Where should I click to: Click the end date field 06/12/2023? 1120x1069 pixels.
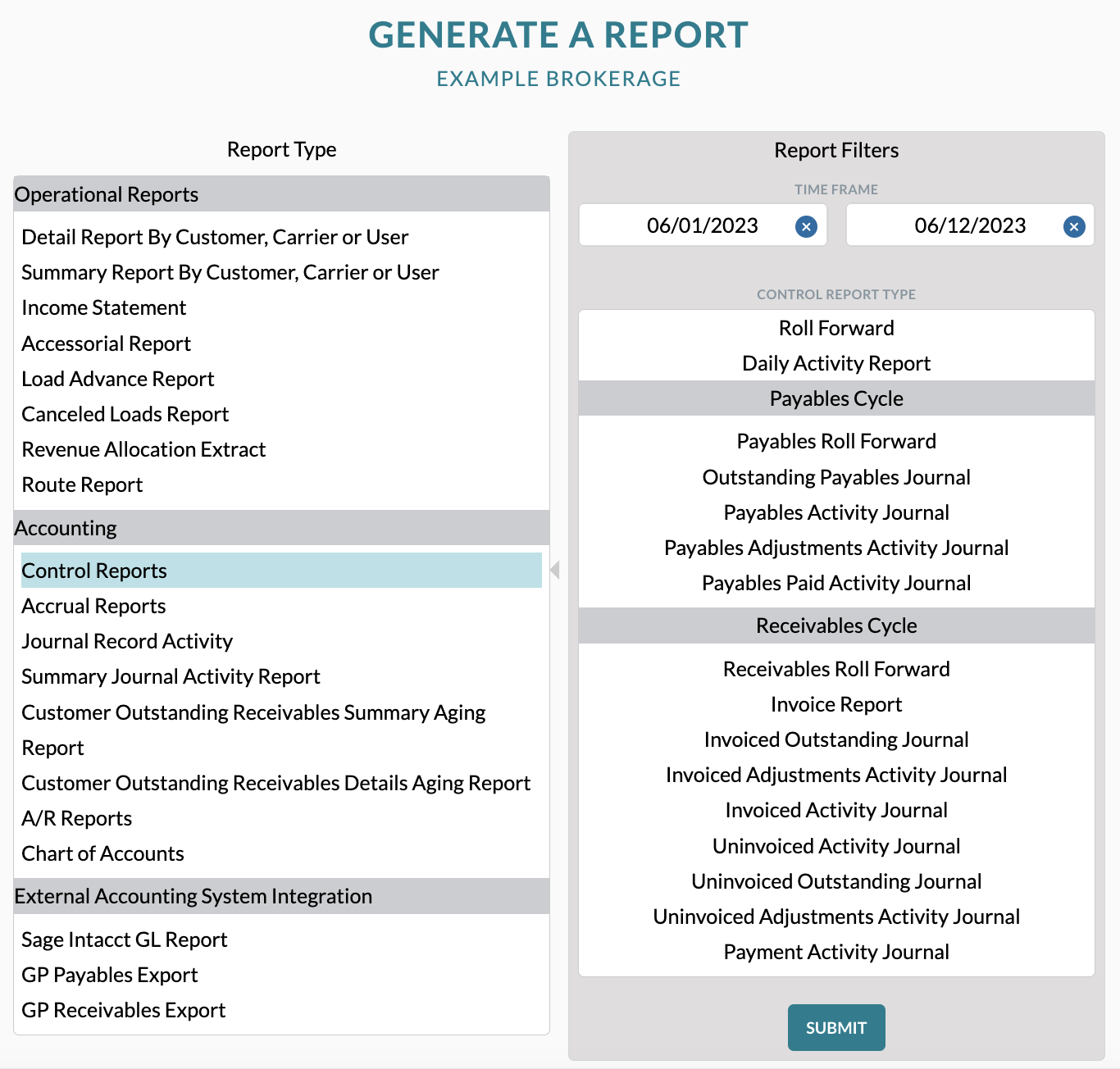point(970,225)
